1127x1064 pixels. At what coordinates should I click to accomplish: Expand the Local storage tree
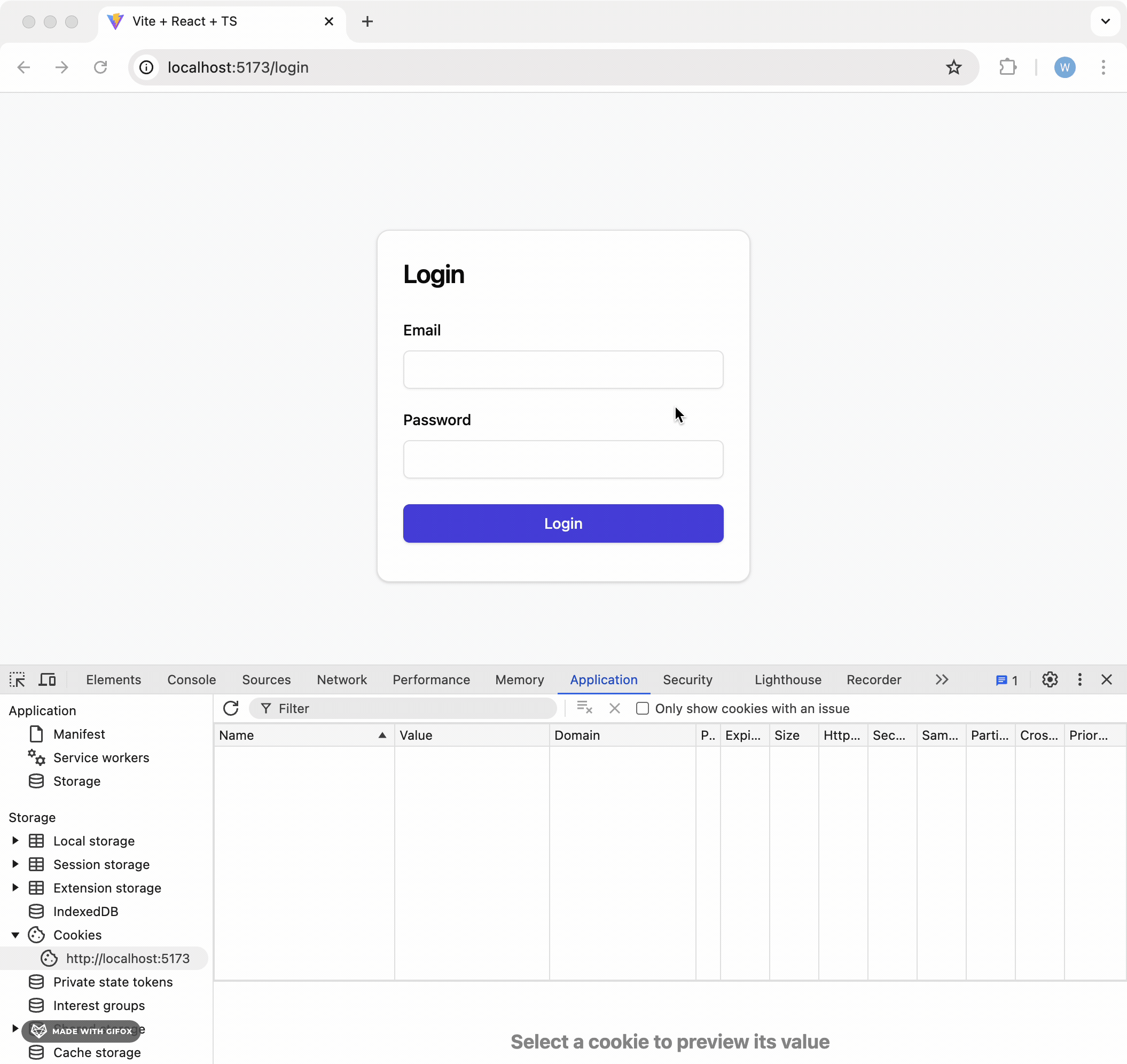tap(15, 841)
